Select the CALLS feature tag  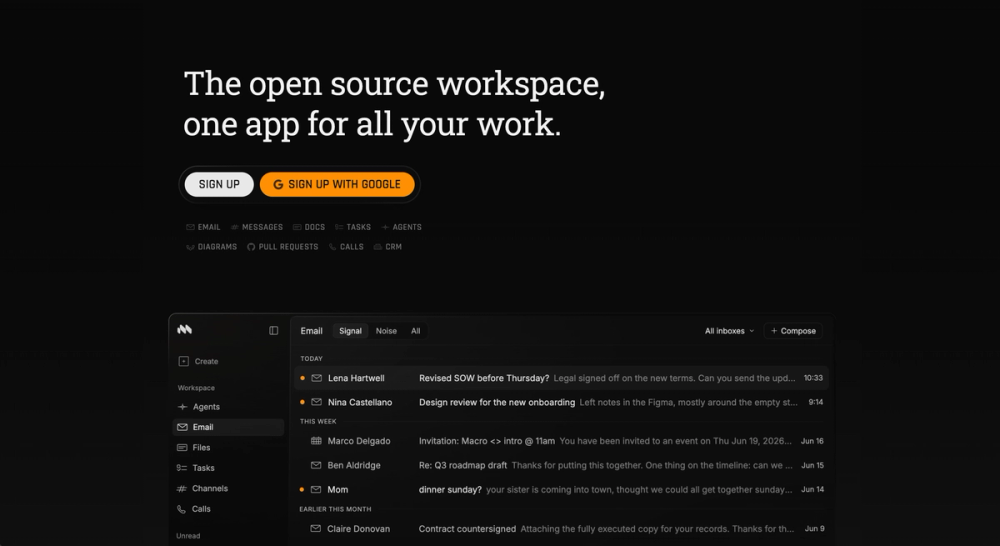point(346,247)
